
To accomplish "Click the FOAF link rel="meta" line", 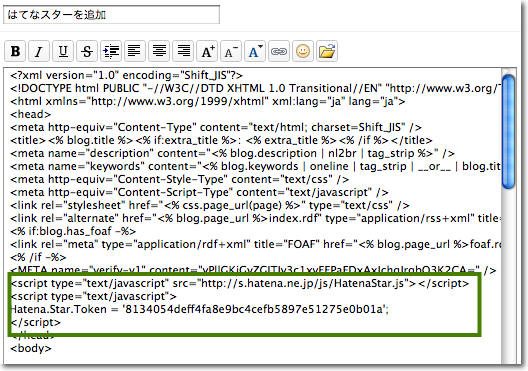I will tap(256, 244).
